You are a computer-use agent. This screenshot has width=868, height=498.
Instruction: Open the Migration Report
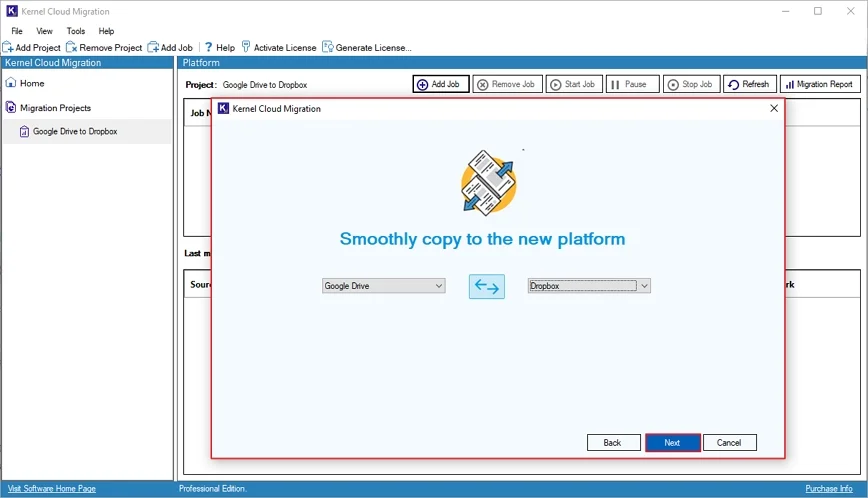pyautogui.click(x=820, y=84)
